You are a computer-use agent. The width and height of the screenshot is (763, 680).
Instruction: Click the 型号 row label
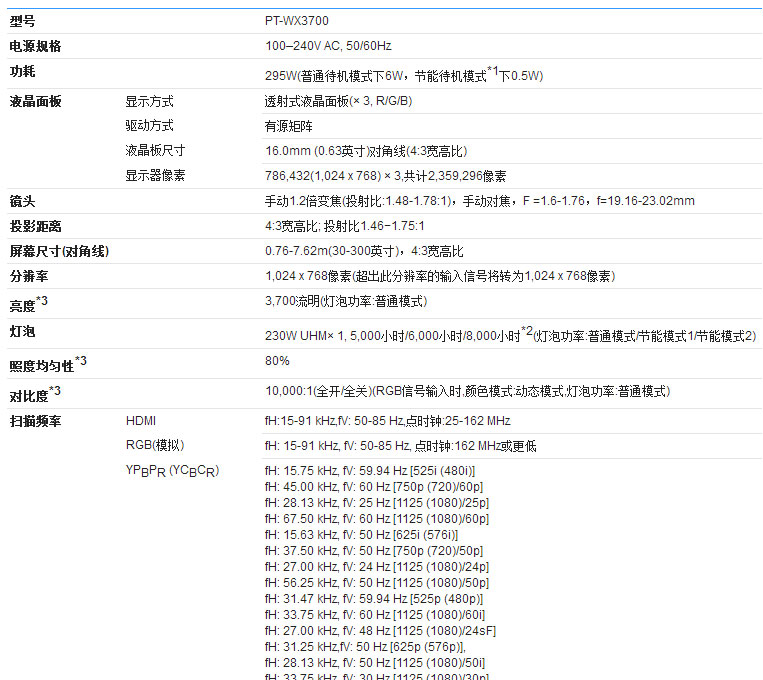coord(22,21)
